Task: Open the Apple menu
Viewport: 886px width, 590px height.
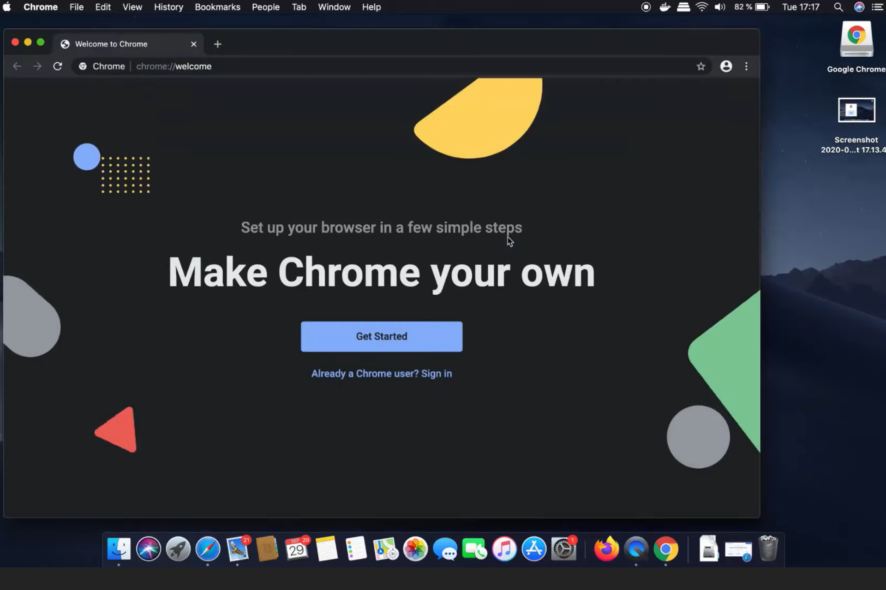Action: pyautogui.click(x=7, y=7)
